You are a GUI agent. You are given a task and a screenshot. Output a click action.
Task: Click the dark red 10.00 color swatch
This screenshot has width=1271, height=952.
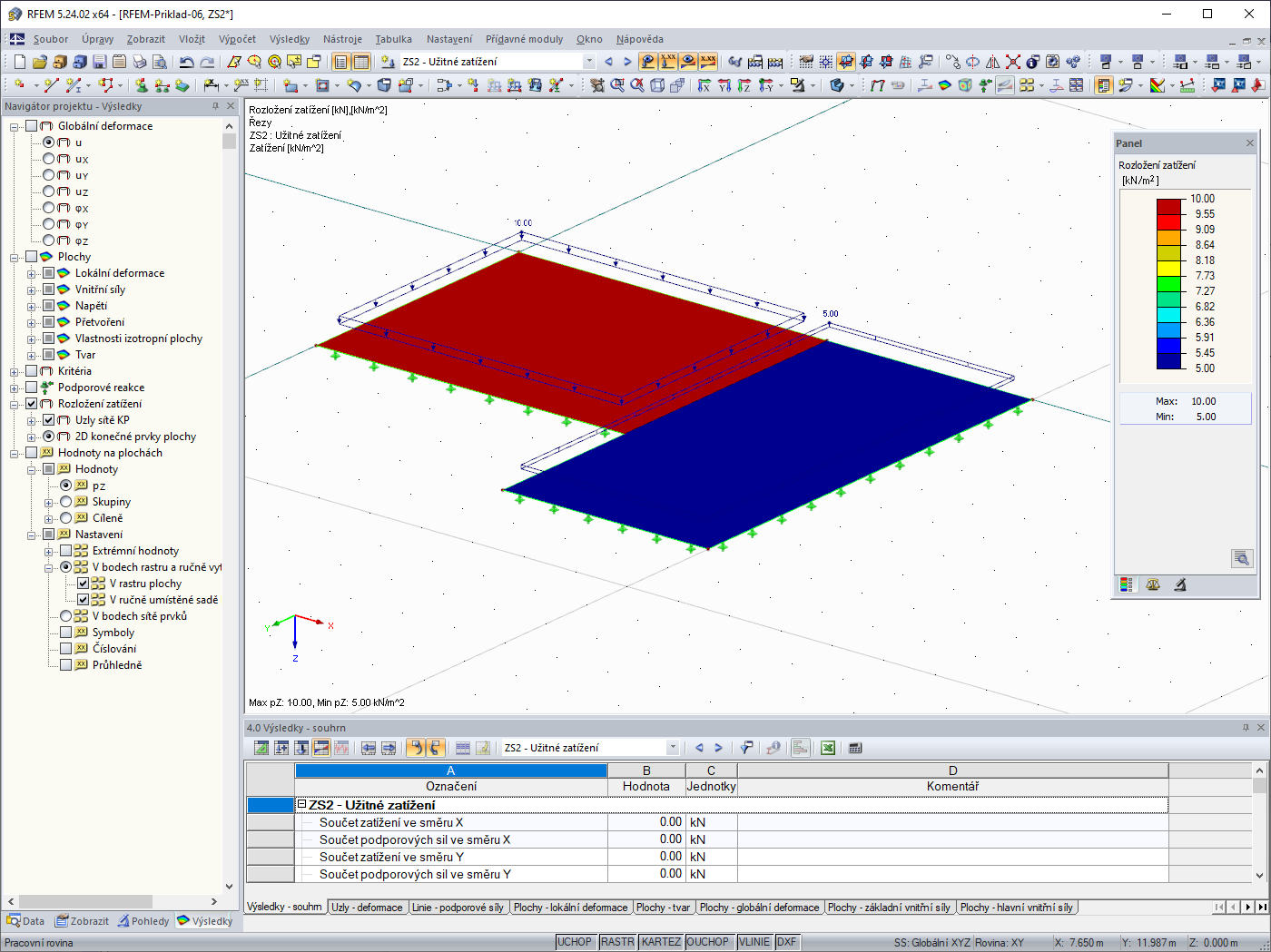coord(1168,206)
